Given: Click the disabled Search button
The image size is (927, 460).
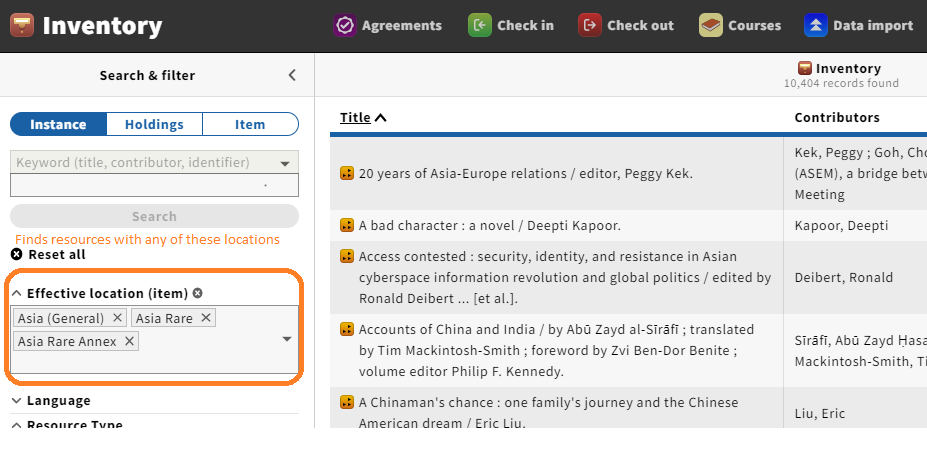Looking at the screenshot, I should pos(154,216).
